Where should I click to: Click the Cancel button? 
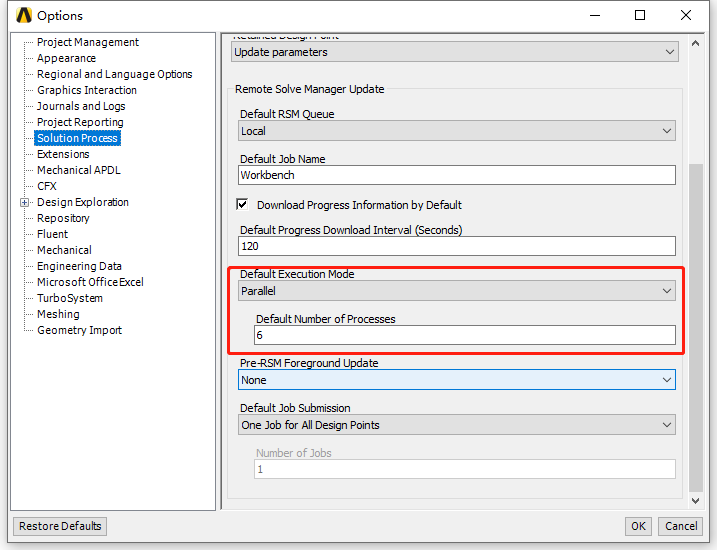tap(681, 526)
